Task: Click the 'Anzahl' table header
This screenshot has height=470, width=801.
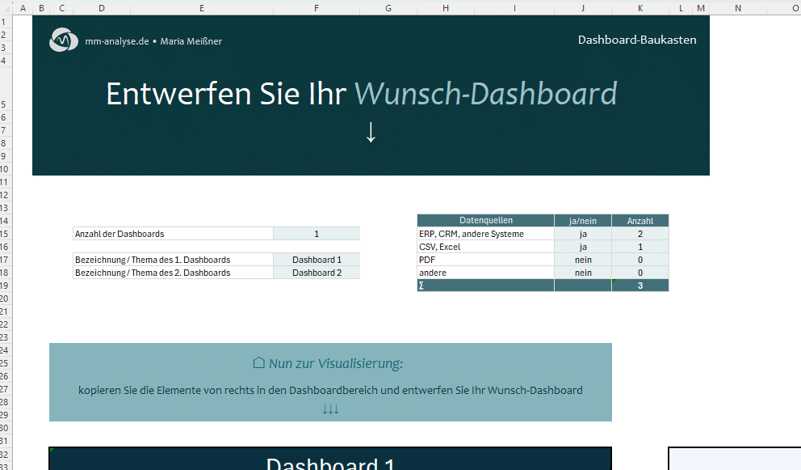Action: coord(640,220)
